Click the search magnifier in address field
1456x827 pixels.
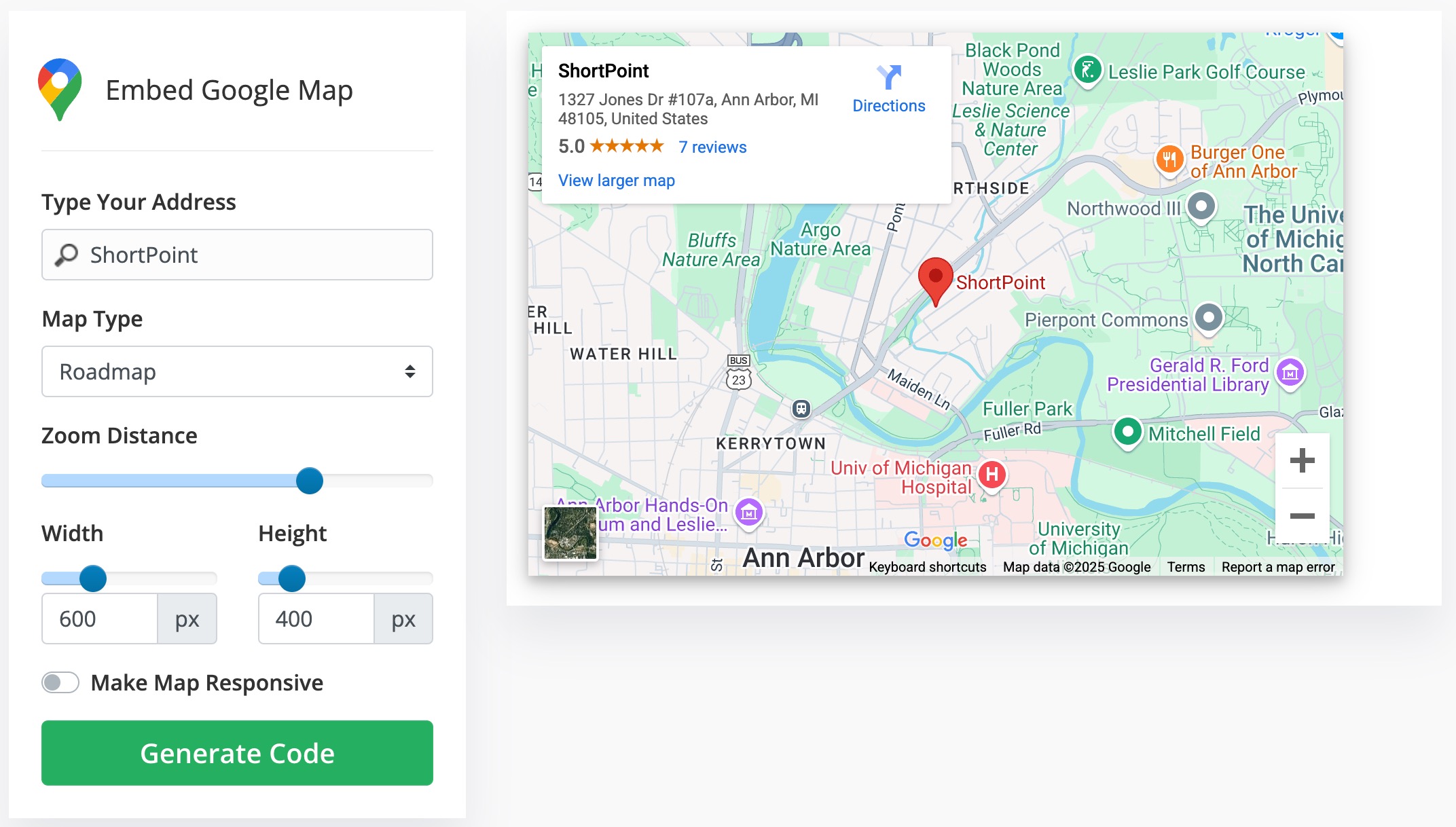67,255
